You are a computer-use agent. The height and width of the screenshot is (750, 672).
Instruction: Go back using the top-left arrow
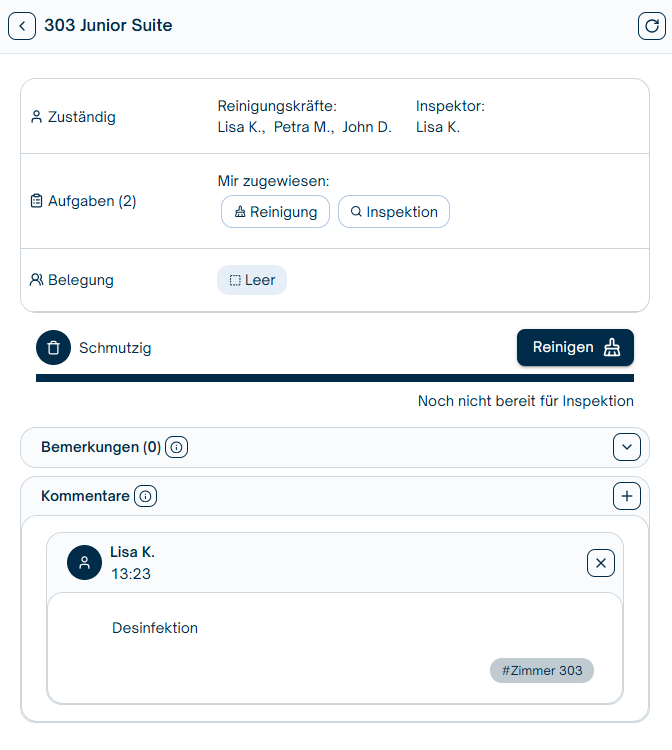pyautogui.click(x=22, y=26)
